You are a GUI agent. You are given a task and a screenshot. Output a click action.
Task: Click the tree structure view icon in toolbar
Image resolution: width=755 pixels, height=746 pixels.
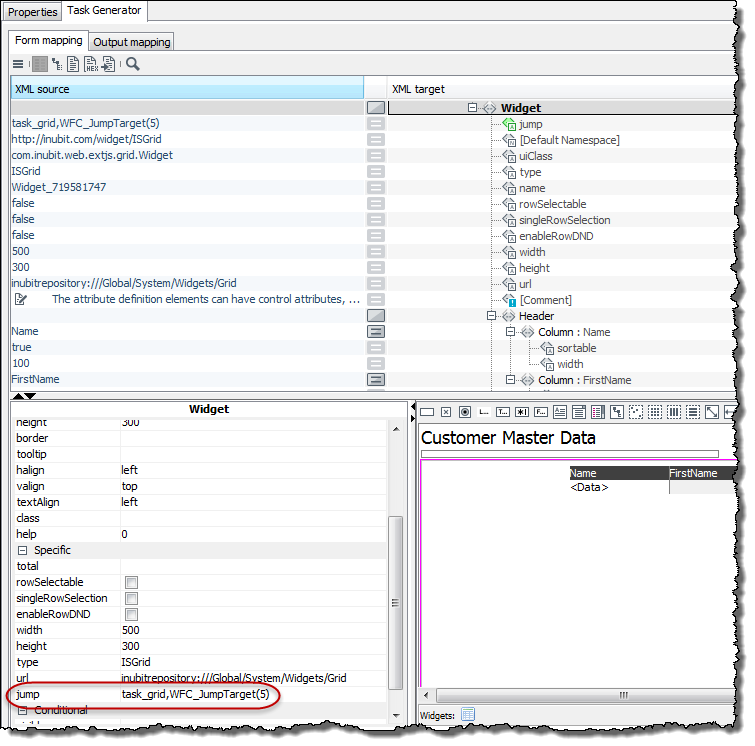tap(56, 64)
